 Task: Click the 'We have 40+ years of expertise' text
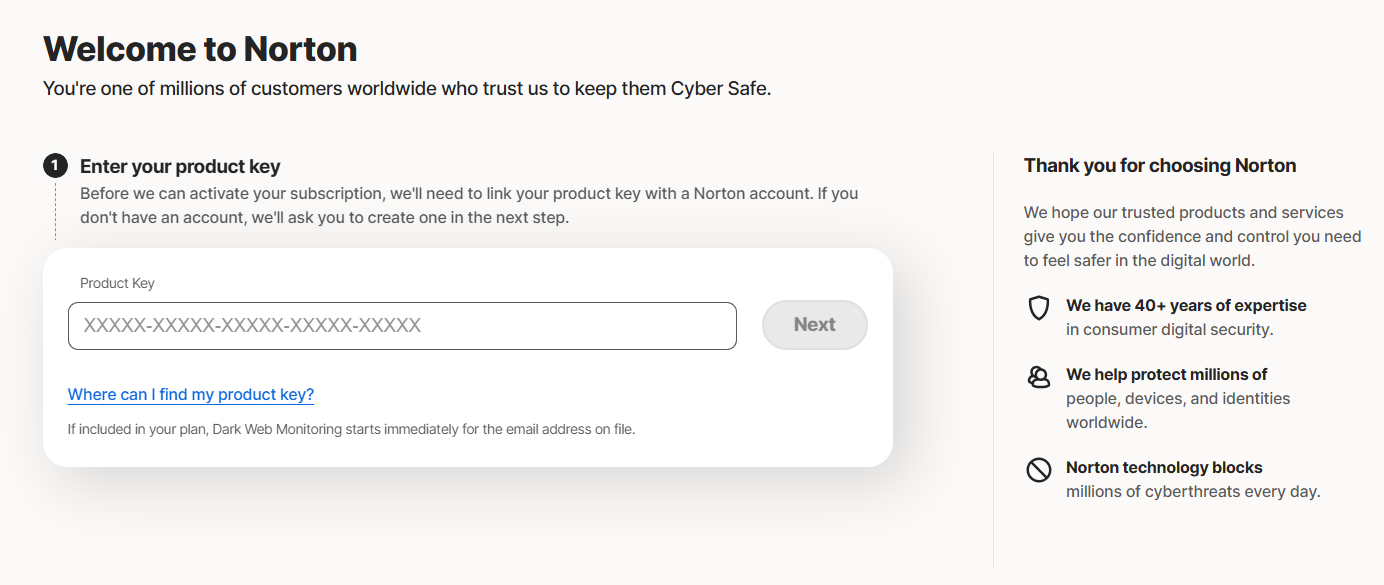pyautogui.click(x=1186, y=306)
